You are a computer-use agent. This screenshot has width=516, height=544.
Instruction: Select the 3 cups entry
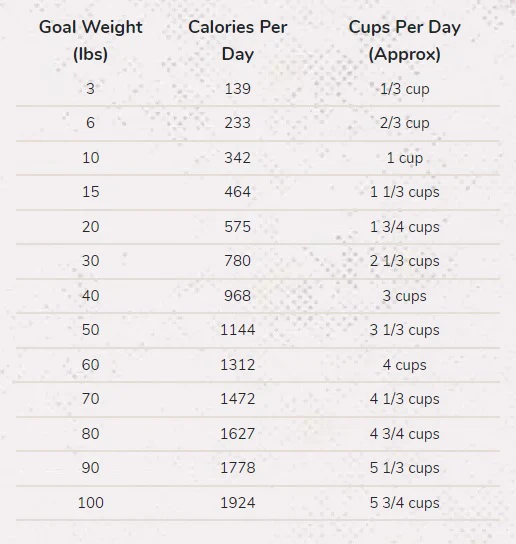[405, 296]
